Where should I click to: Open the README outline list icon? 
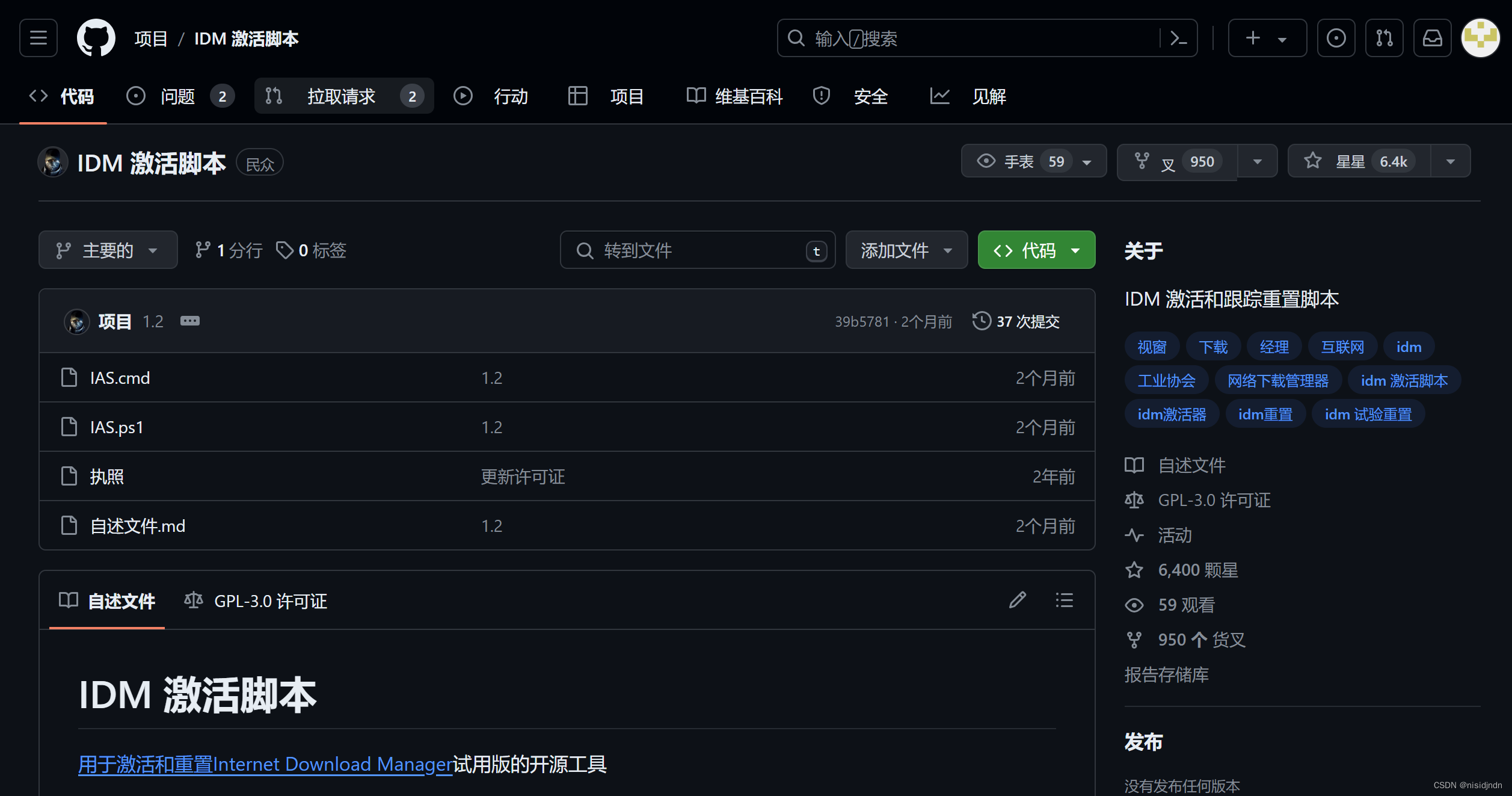1064,600
